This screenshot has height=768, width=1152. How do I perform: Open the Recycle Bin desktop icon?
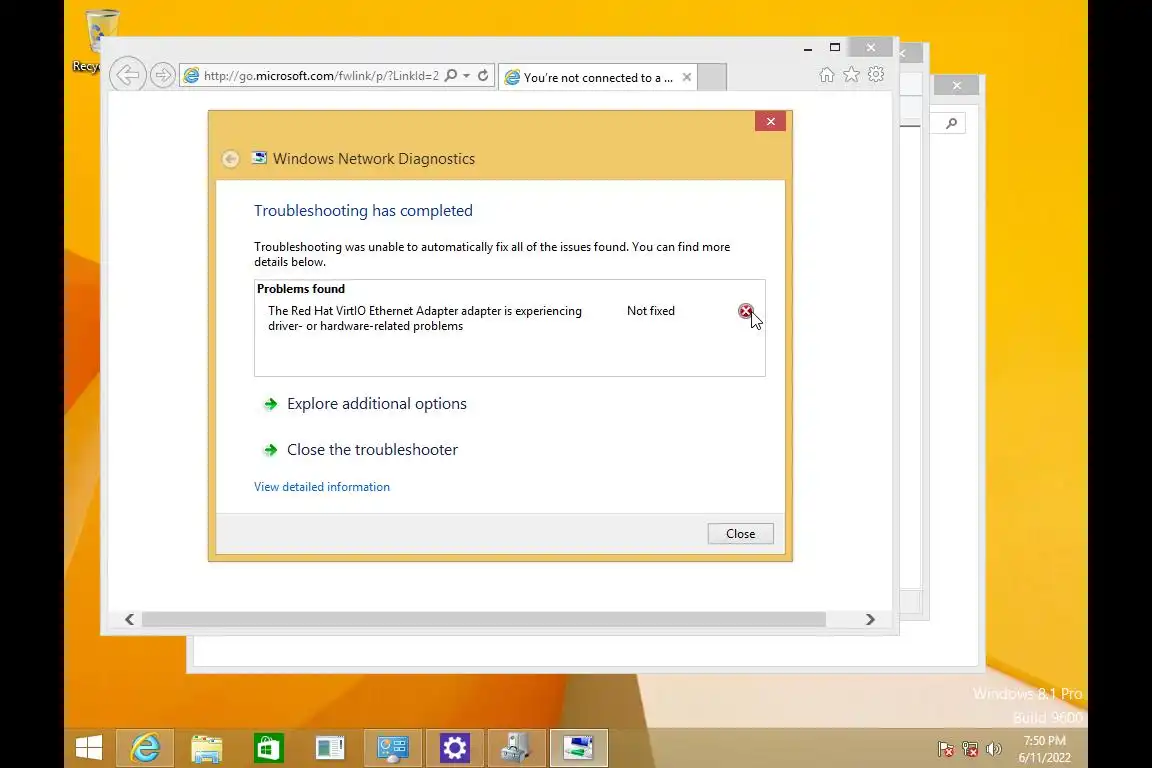99,40
